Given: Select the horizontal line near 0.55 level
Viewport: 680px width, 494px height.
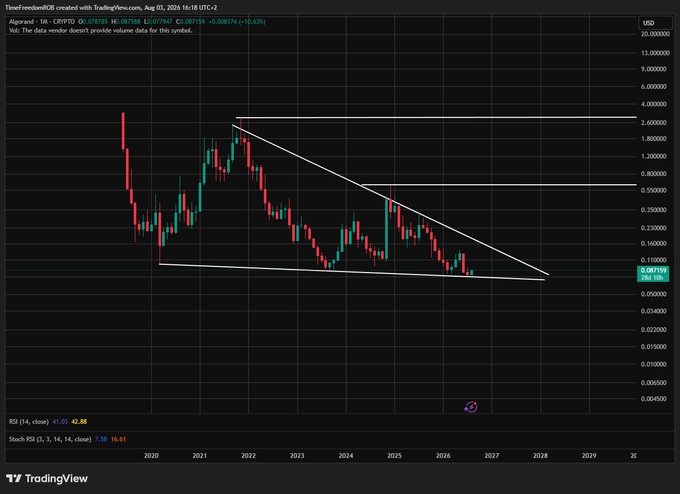Looking at the screenshot, I should point(499,185).
